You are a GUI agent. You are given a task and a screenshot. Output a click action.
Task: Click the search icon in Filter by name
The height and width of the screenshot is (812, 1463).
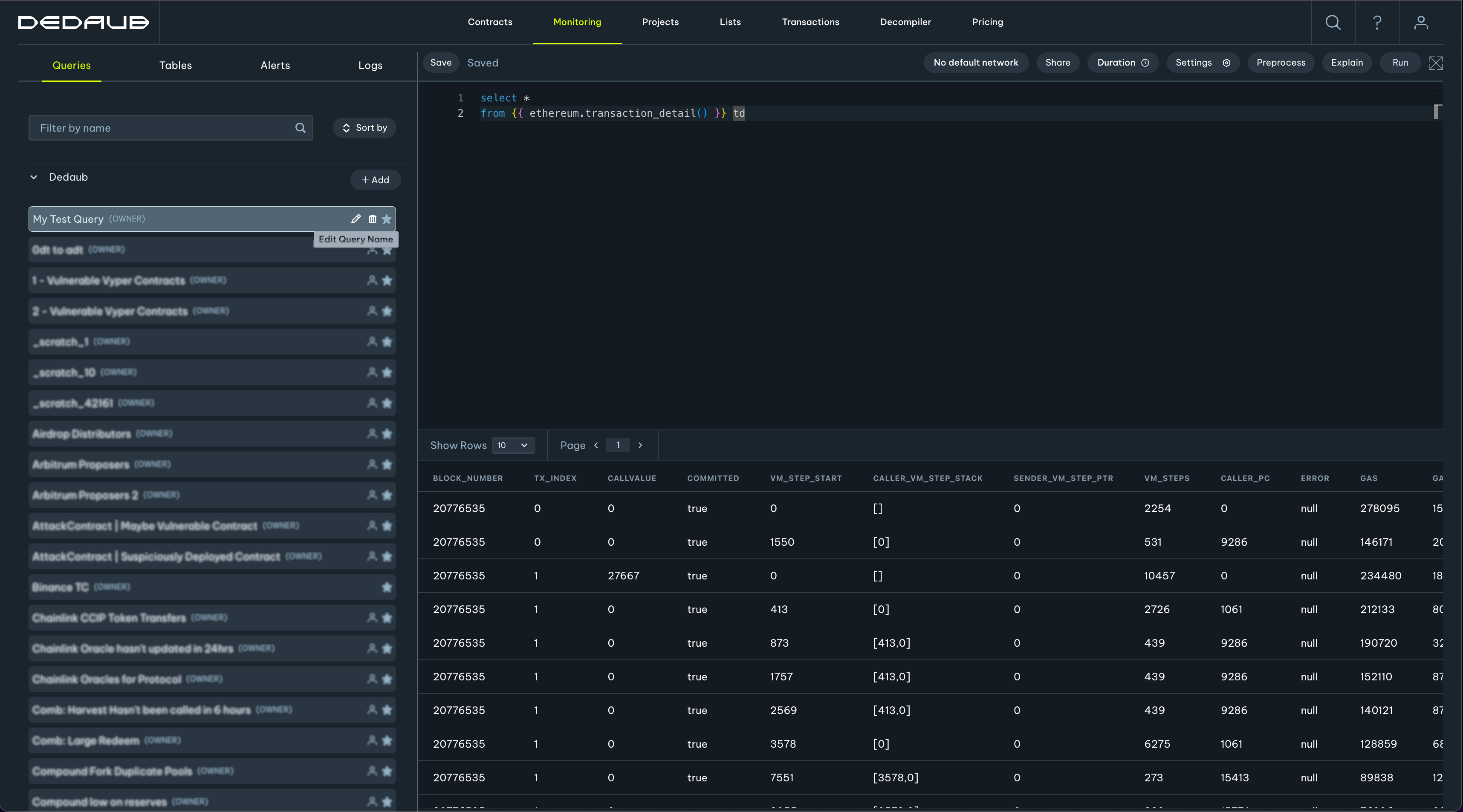pos(301,128)
